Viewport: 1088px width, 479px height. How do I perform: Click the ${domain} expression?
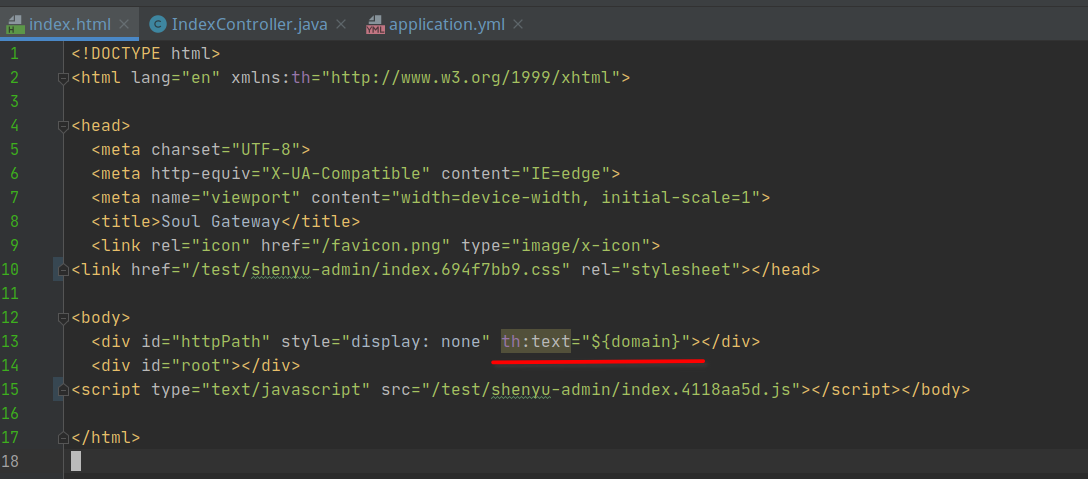[636, 342]
